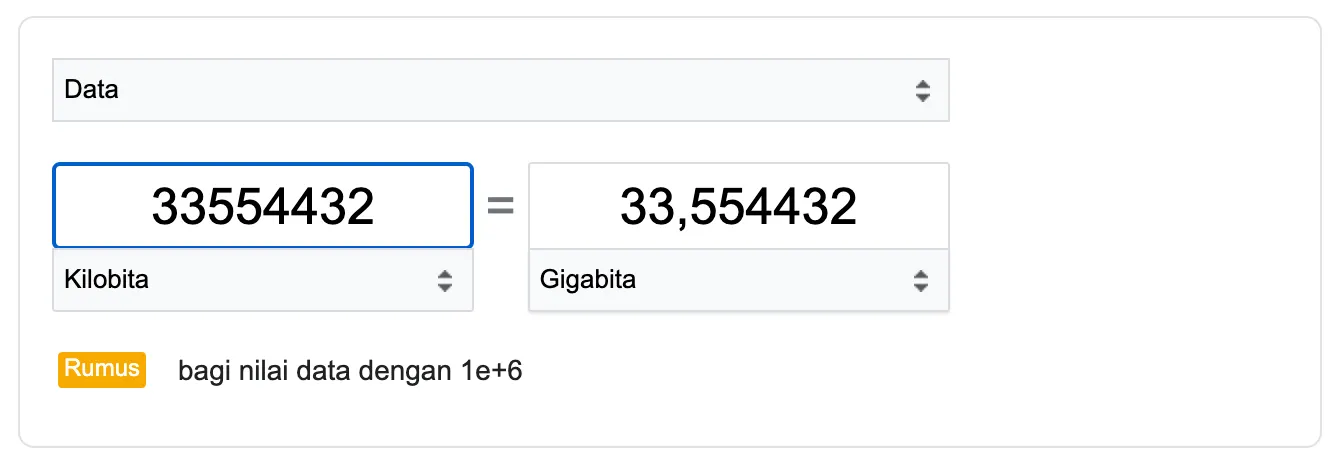This screenshot has height=462, width=1340.
Task: Click the down arrow on the Data selector
Action: pos(922,97)
